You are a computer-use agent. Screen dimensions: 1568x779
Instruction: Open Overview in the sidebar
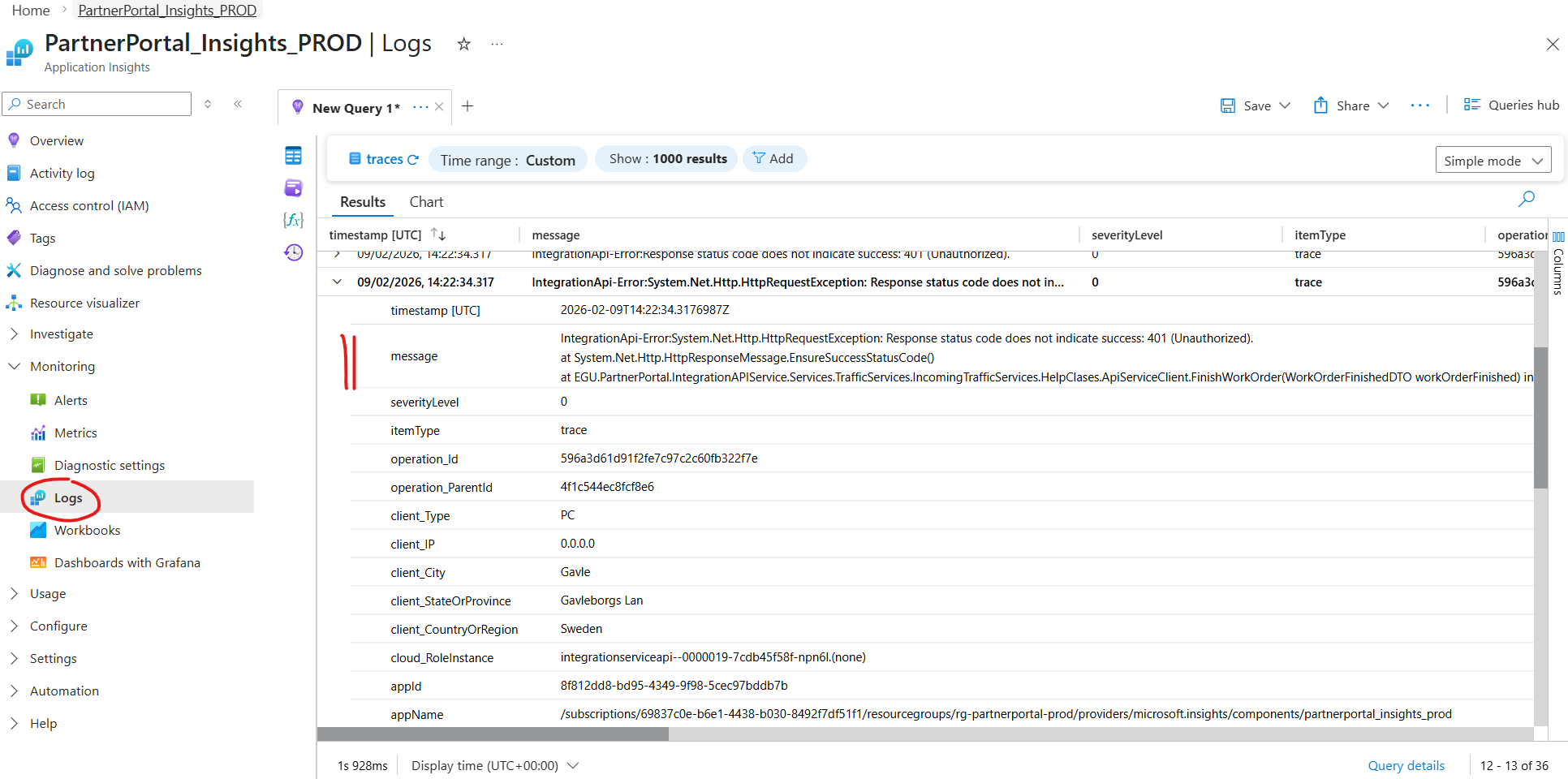click(x=57, y=140)
